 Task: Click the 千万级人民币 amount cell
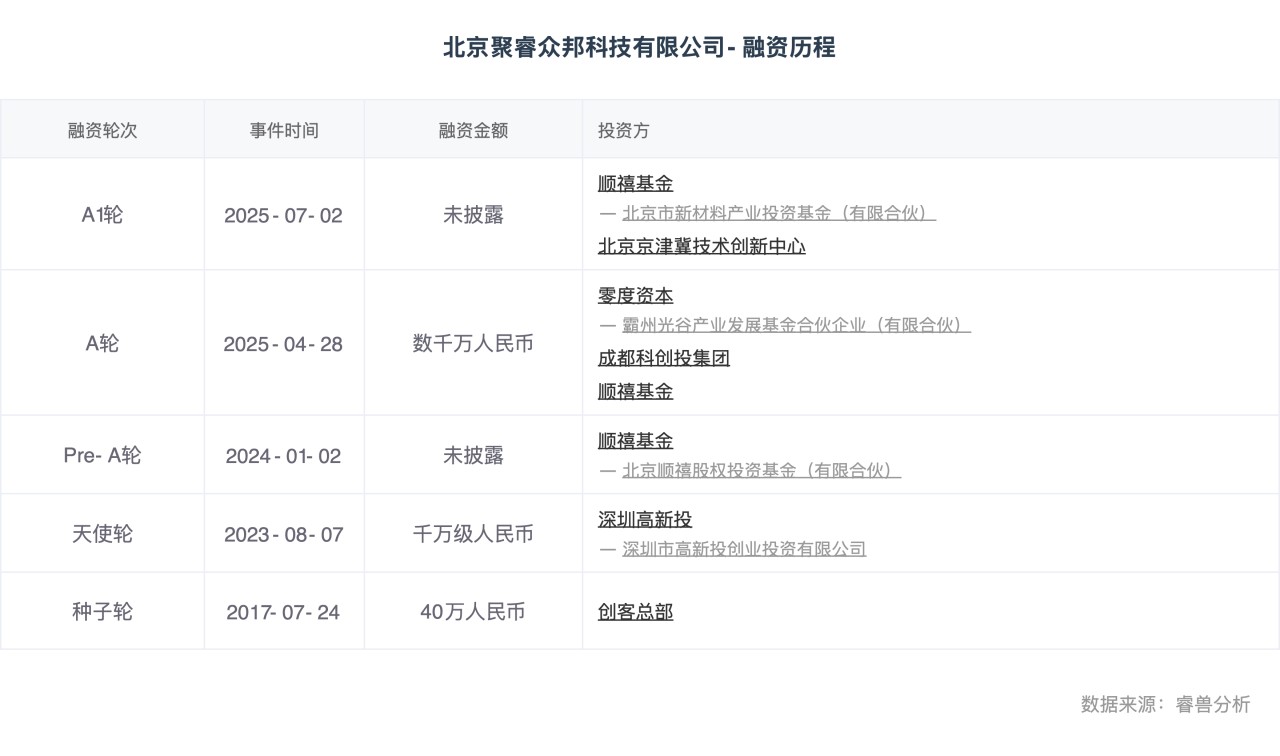point(473,534)
